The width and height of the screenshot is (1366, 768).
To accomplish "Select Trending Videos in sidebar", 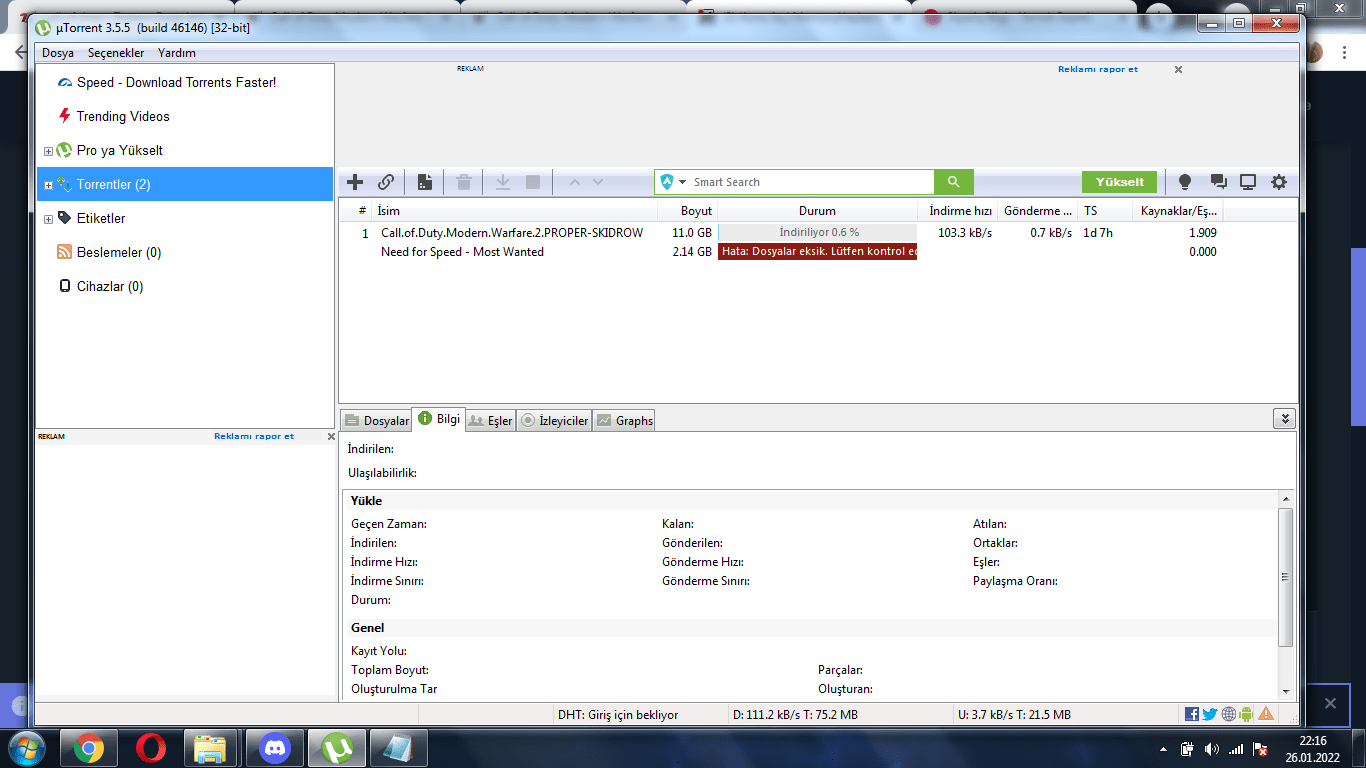I will point(123,116).
